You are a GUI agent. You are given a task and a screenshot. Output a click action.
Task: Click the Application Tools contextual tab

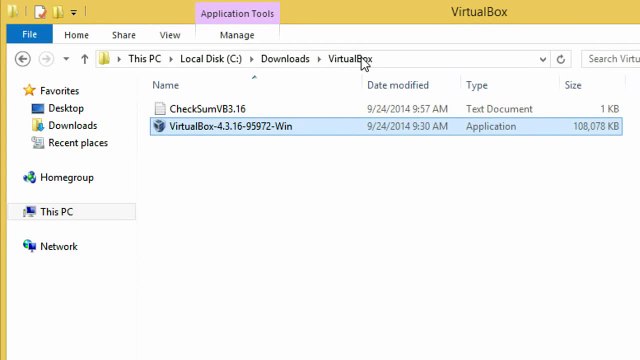click(237, 13)
